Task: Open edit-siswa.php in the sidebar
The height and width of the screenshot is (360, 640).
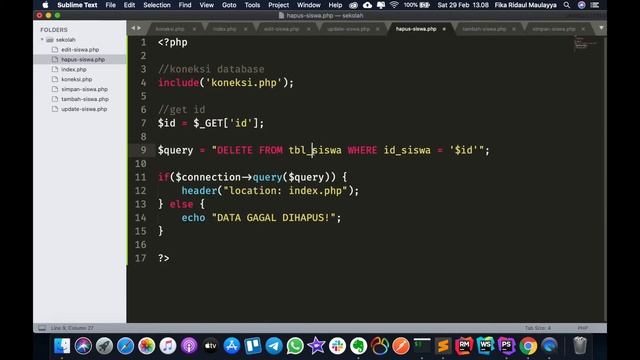Action: (x=80, y=49)
